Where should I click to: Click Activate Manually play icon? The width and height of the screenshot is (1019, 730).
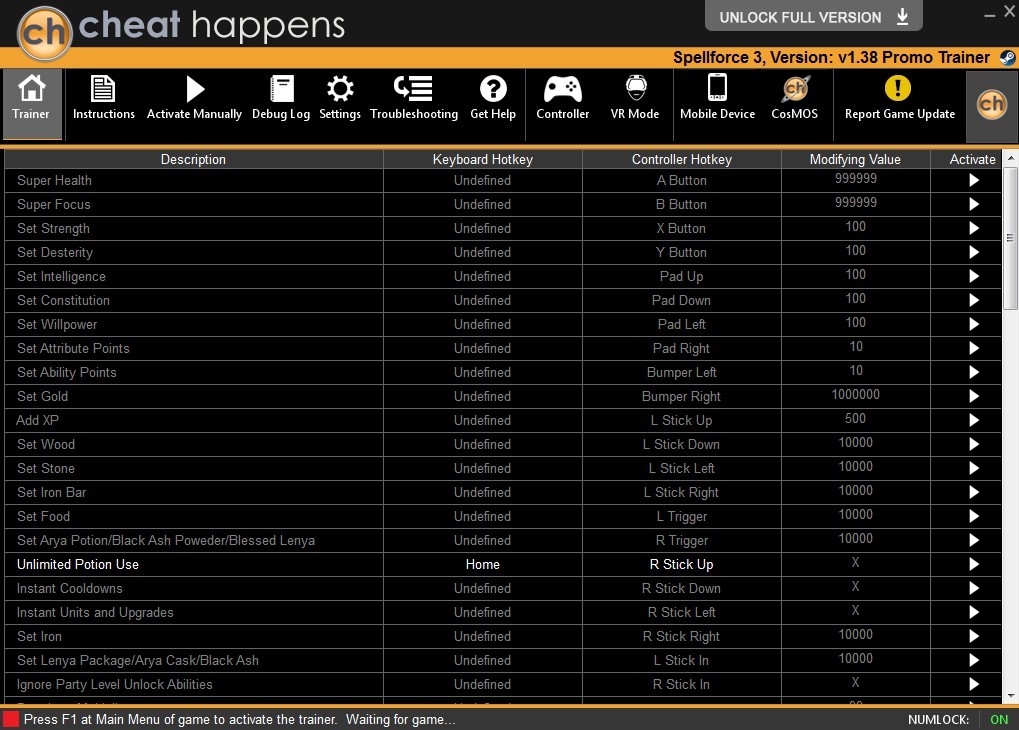[x=194, y=89]
